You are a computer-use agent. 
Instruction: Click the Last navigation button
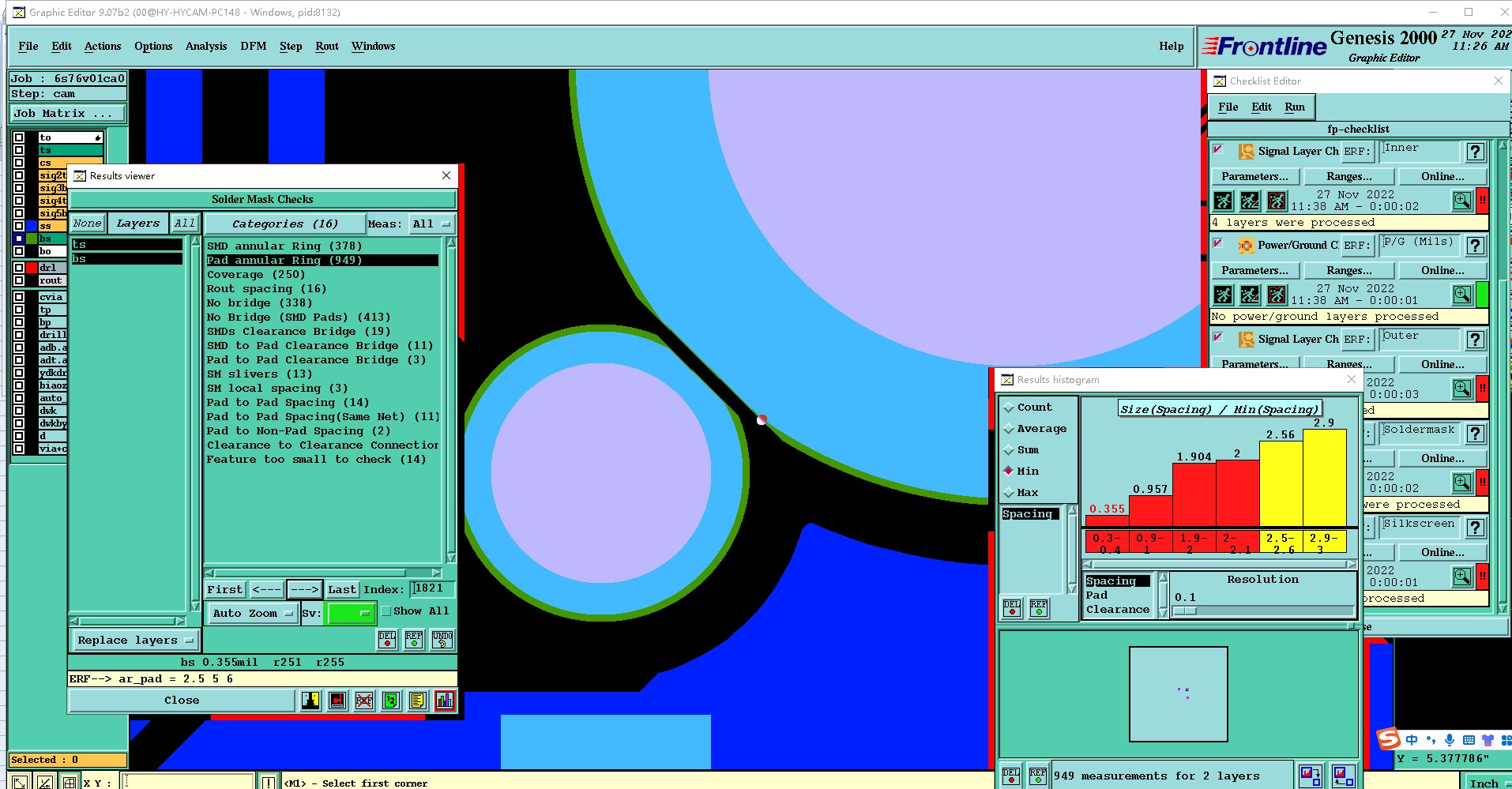342,589
